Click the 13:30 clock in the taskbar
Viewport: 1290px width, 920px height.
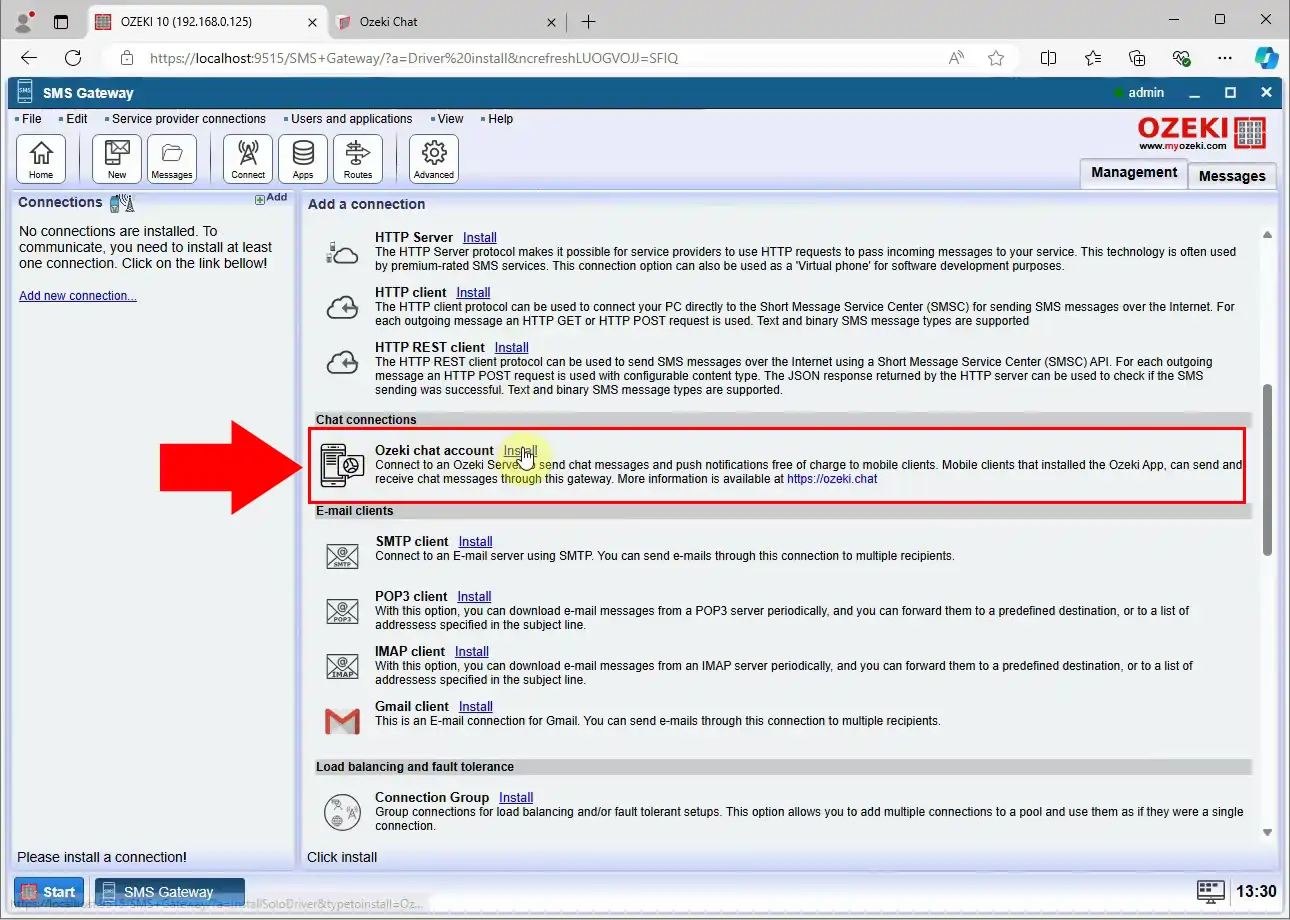click(1256, 891)
